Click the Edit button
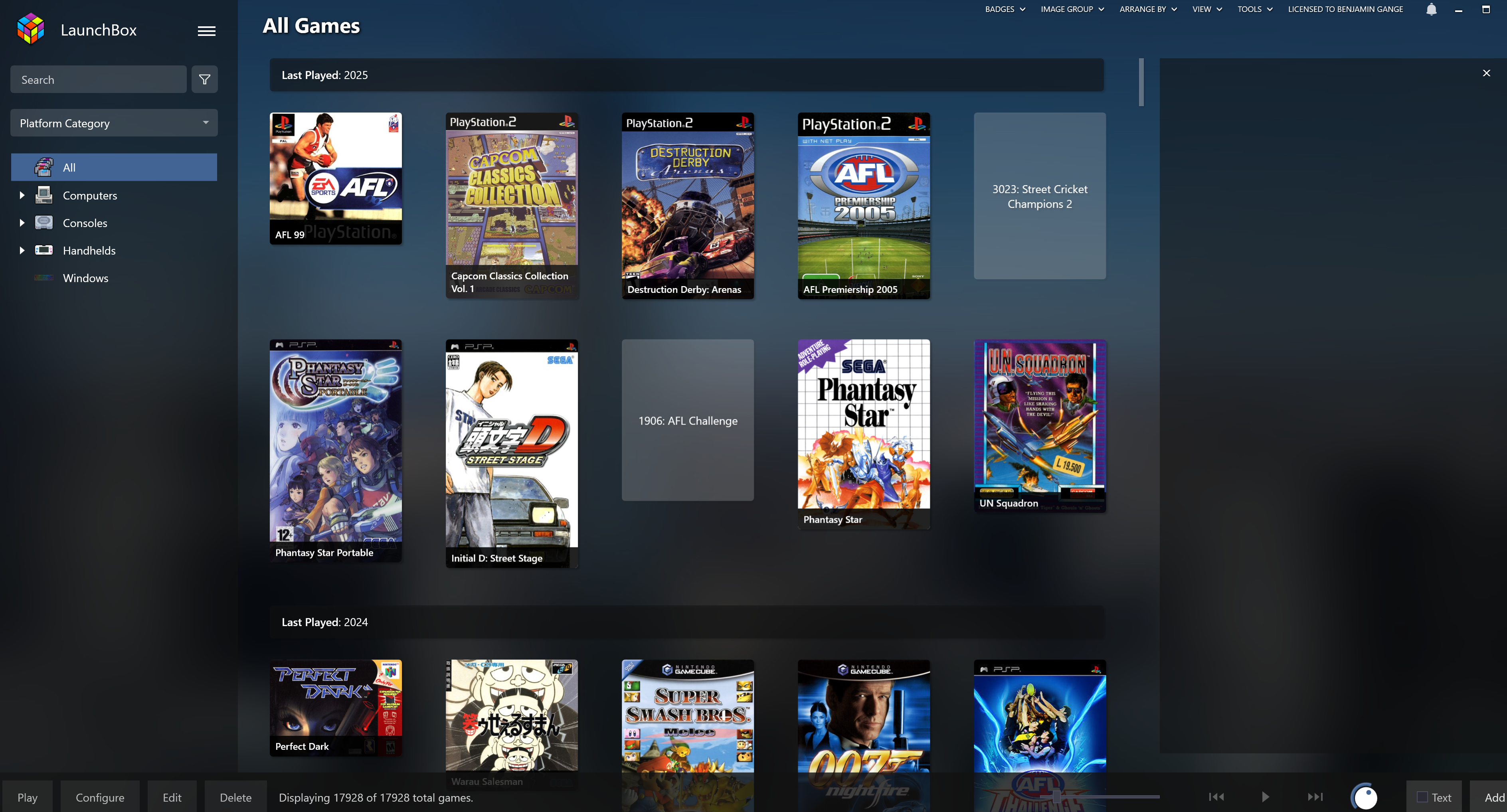Viewport: 1507px width, 812px height. coord(172,797)
